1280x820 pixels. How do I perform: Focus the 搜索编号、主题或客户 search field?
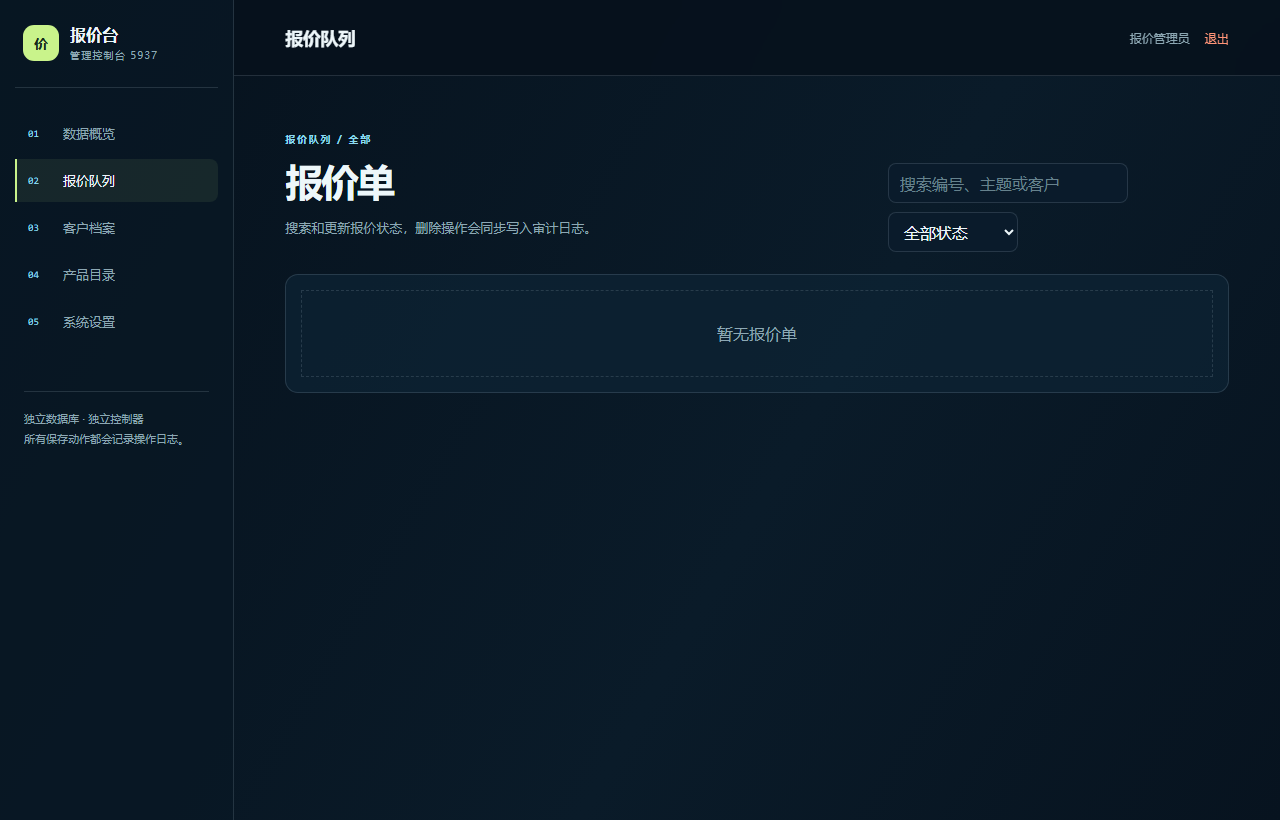(1008, 184)
